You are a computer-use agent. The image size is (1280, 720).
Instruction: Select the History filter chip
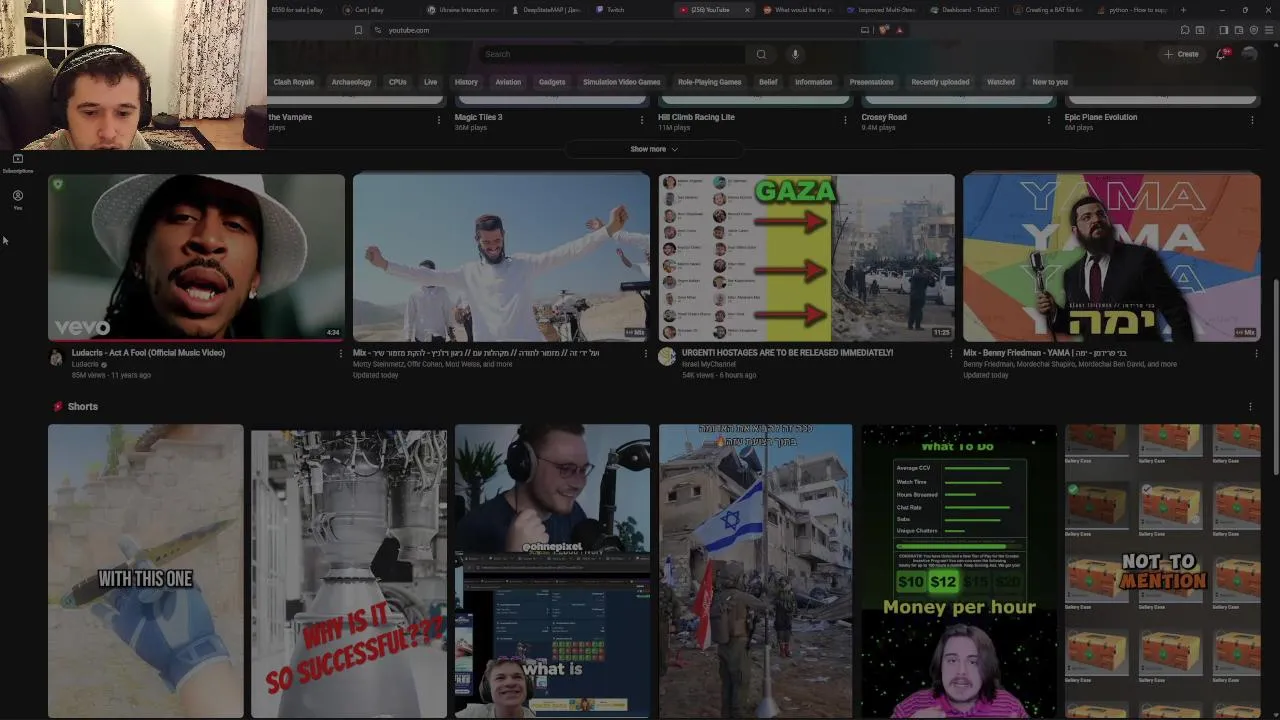point(466,82)
